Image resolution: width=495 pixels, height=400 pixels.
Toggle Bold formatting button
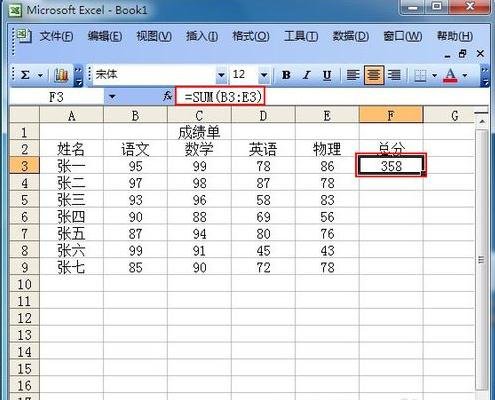coord(286,75)
